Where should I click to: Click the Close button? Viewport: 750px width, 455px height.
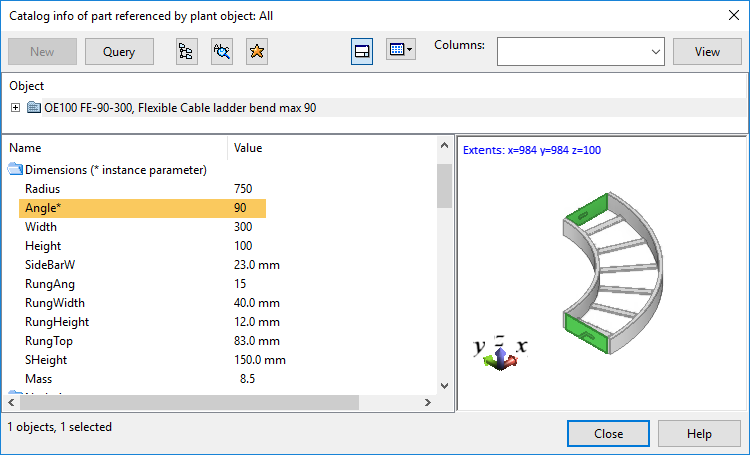608,434
